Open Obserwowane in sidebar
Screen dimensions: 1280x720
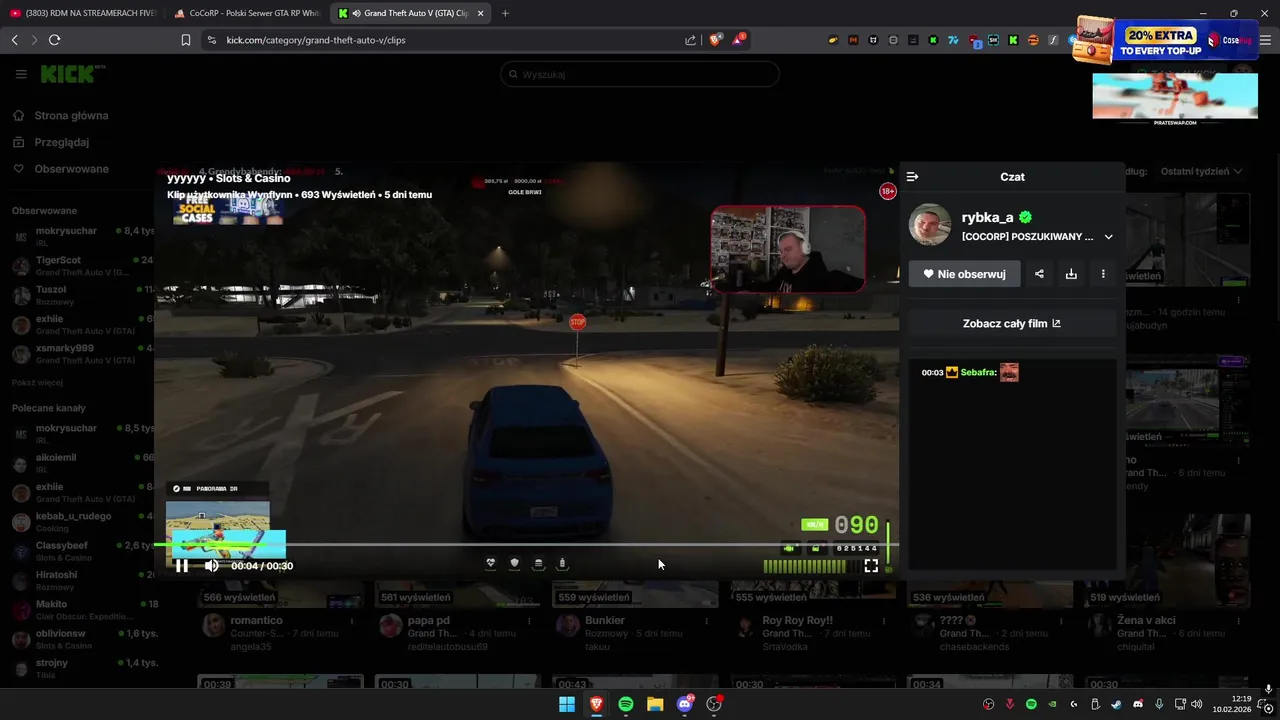pyautogui.click(x=71, y=169)
